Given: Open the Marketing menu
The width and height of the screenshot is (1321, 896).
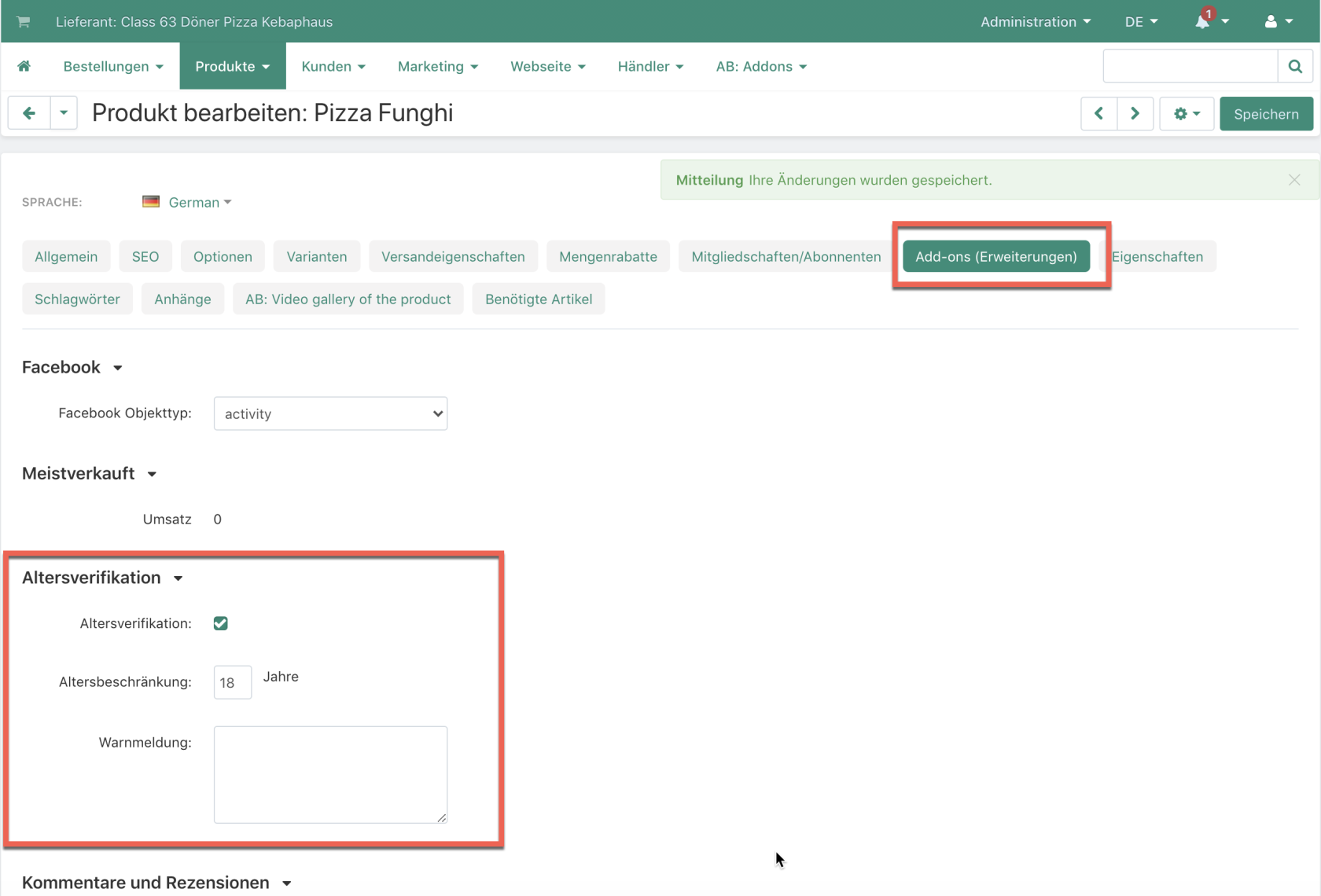Looking at the screenshot, I should [x=438, y=66].
